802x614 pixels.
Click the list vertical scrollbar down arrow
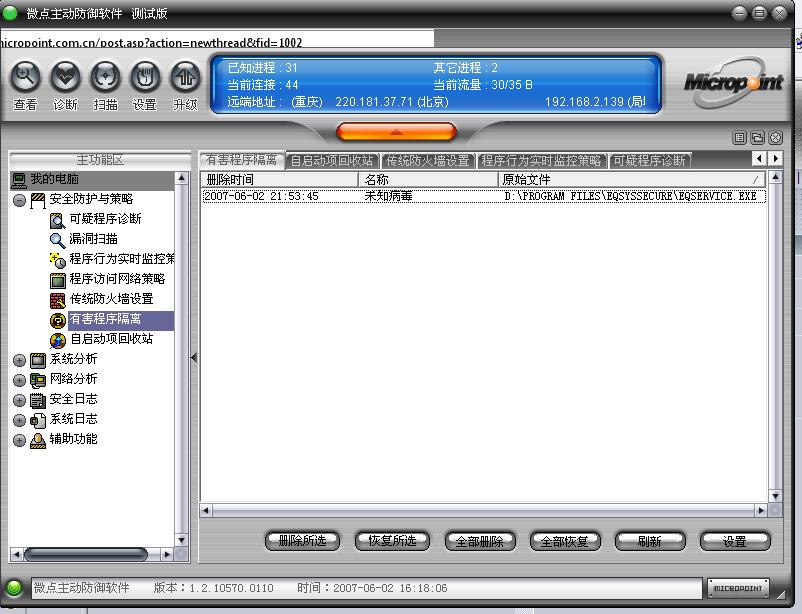point(775,496)
